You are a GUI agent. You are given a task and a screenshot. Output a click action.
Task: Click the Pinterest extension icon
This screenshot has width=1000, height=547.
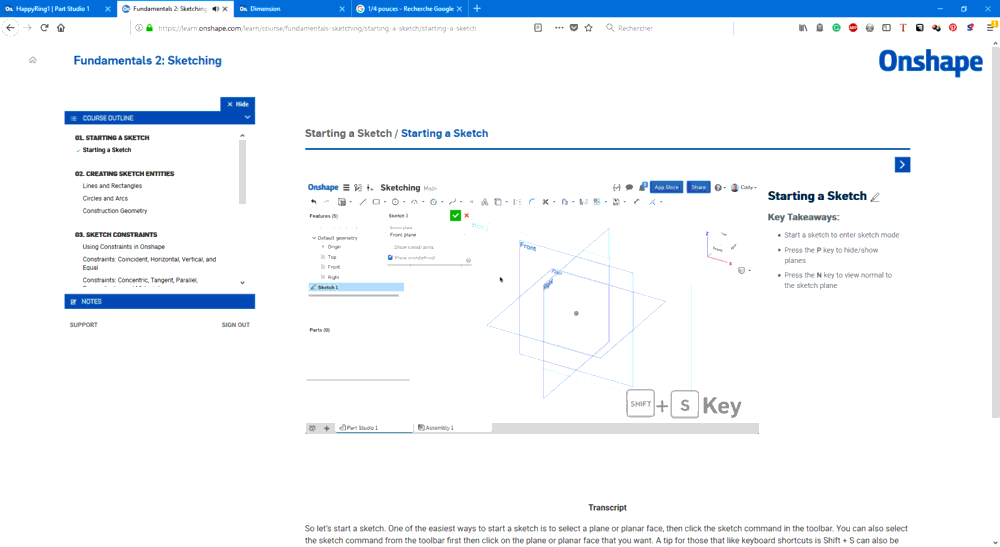[953, 27]
